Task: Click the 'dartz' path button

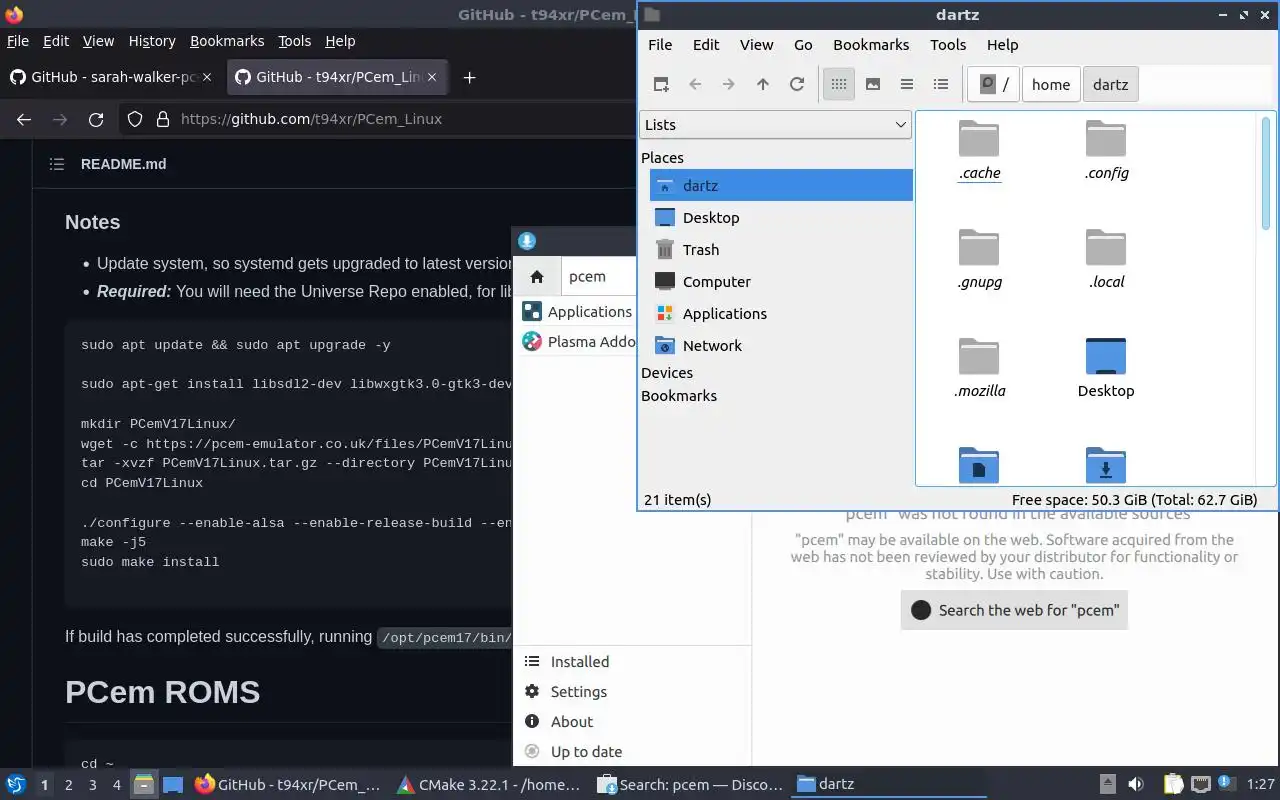Action: point(1110,85)
